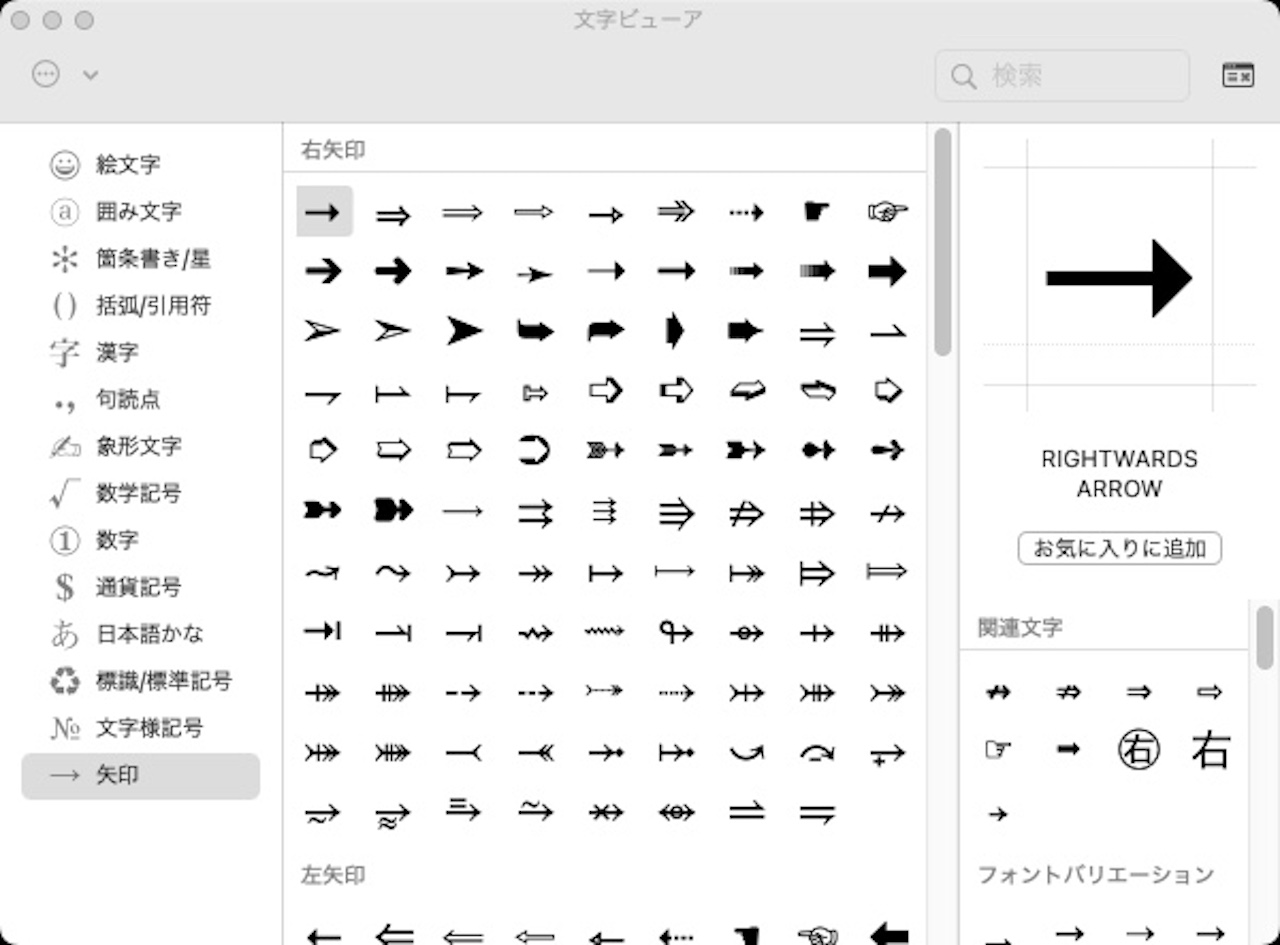Click the large arrow preview thumbnail

click(x=1119, y=278)
